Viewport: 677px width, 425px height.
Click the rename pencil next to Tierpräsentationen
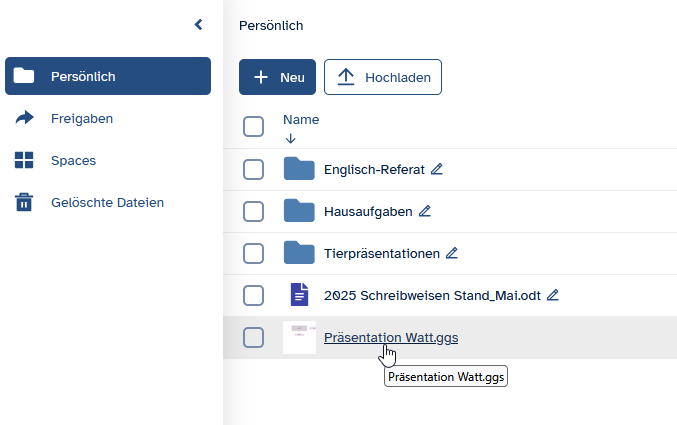(x=451, y=253)
